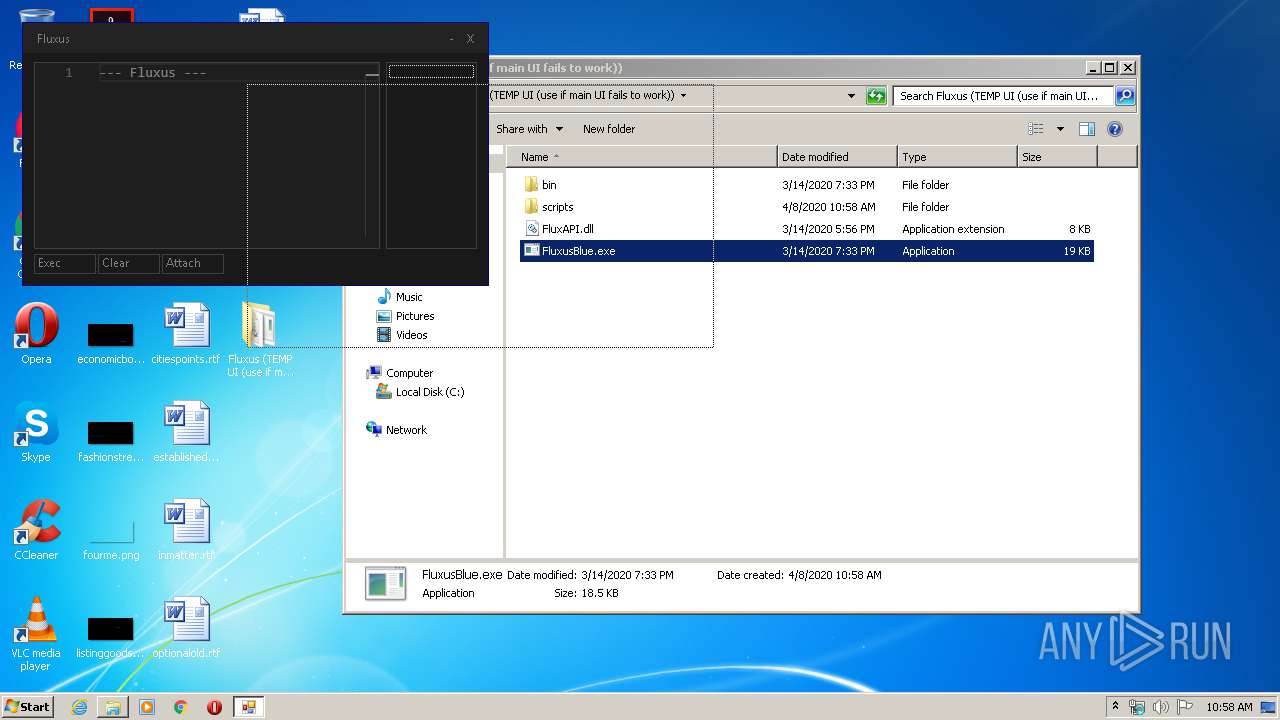
Task: Click the Exec button in Fluxus
Action: tap(65, 263)
